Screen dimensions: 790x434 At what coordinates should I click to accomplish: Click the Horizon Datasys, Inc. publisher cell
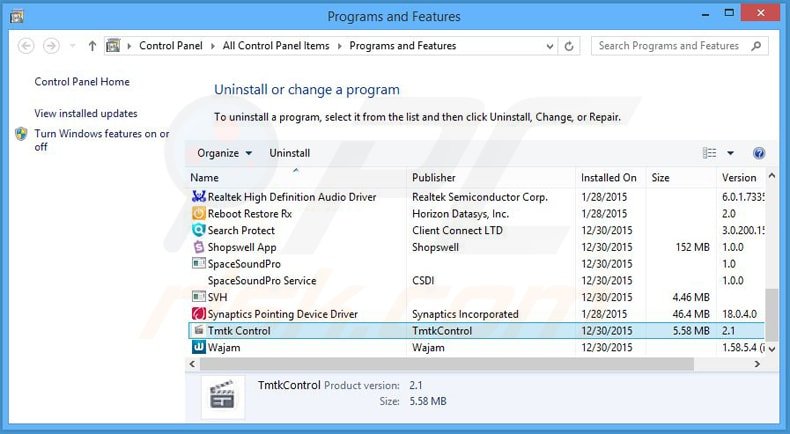pos(460,214)
